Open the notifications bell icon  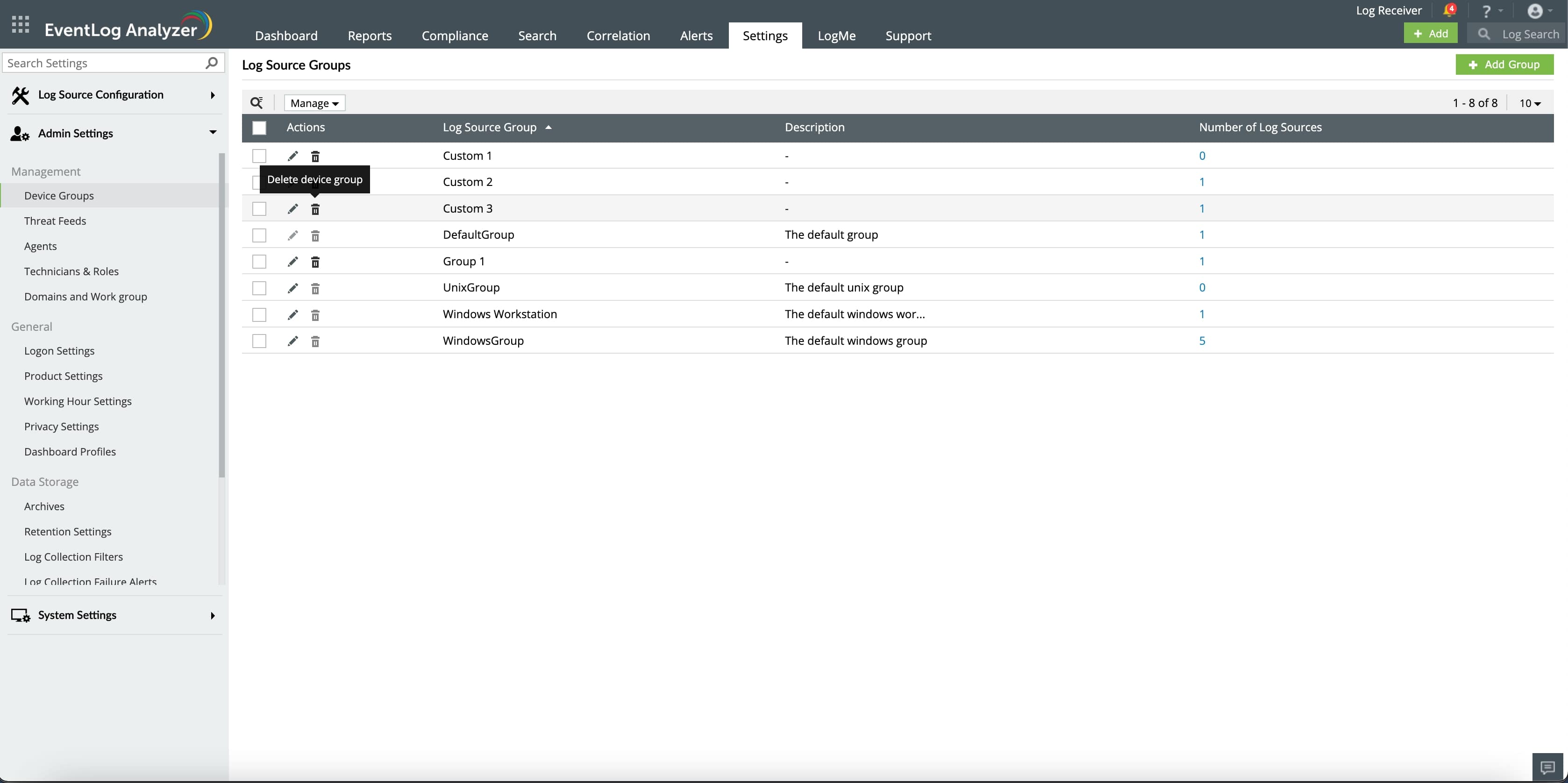[x=1449, y=10]
